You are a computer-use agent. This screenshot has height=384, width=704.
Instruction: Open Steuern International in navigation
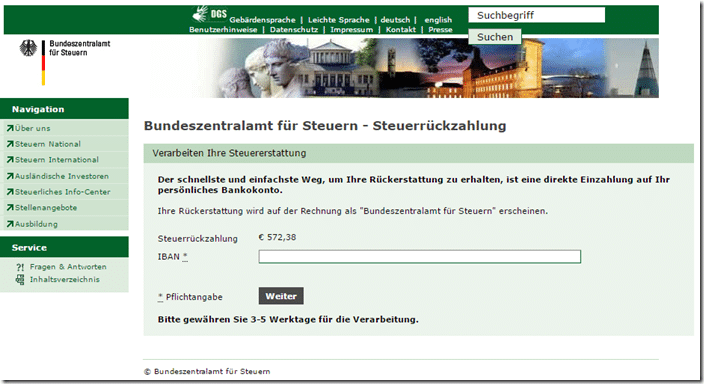click(x=57, y=160)
